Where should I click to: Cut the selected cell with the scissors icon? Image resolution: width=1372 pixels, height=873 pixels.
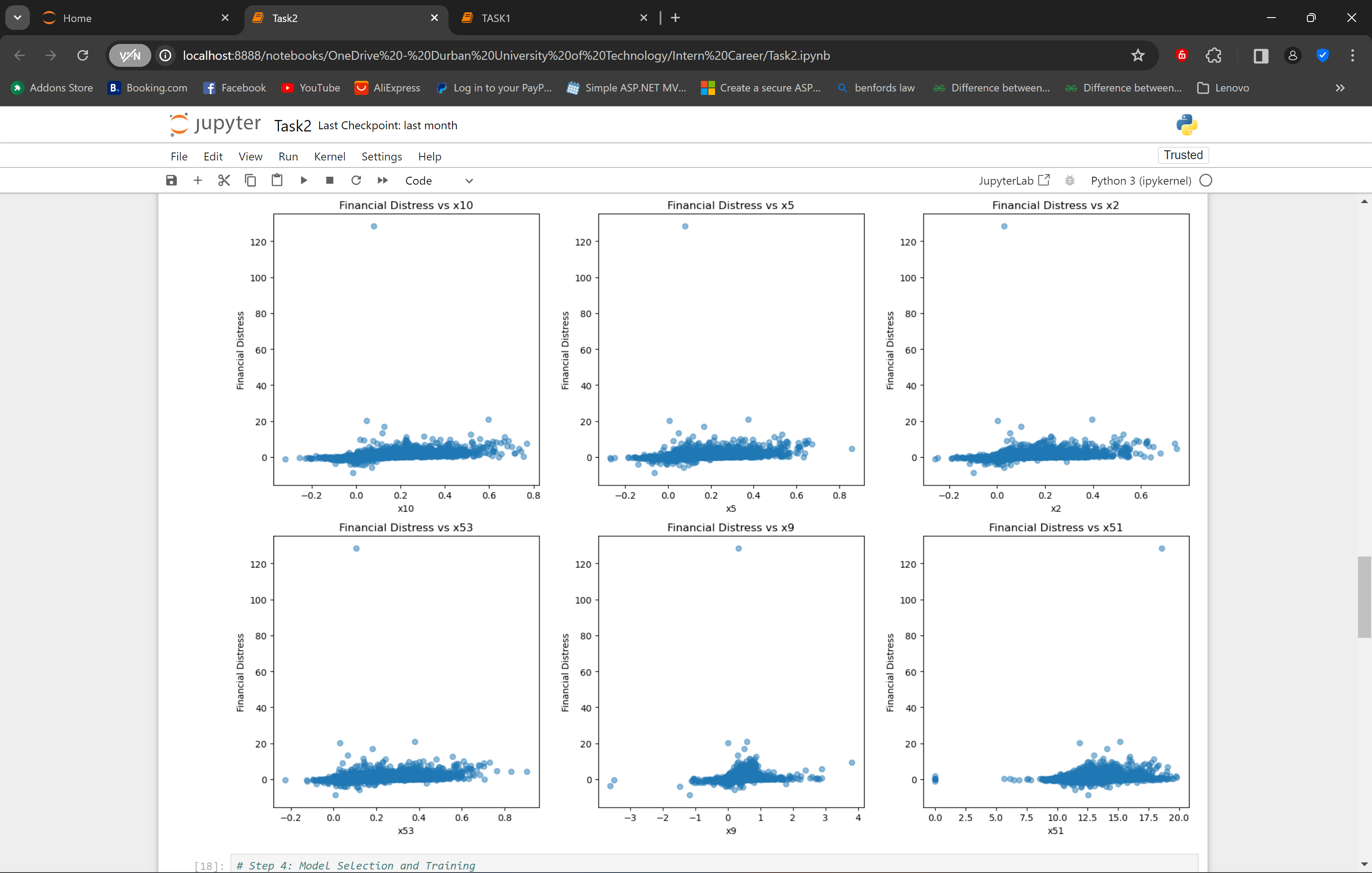coord(224,181)
